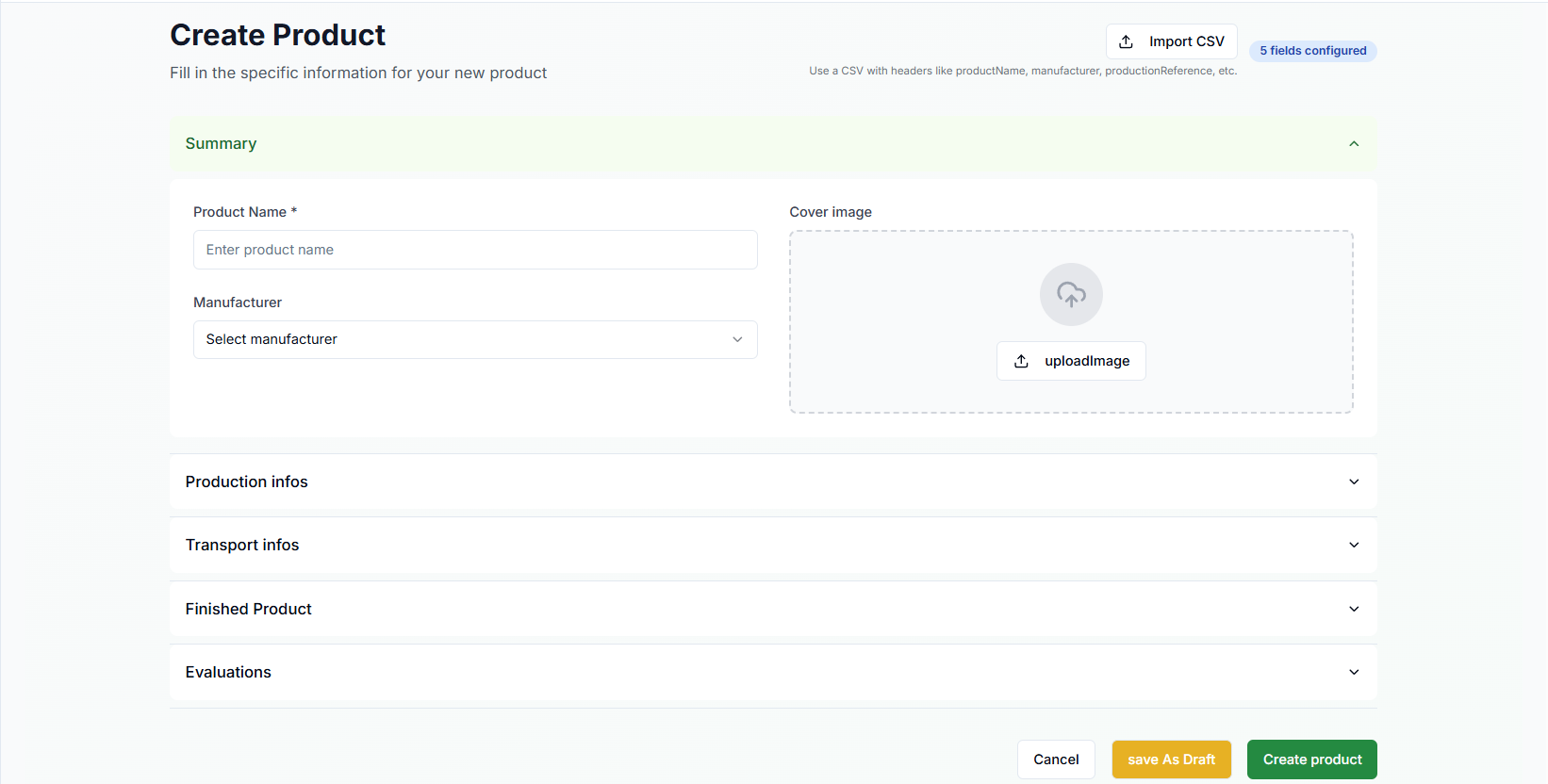Viewport: 1548px width, 784px height.
Task: Click the uploadImage button
Action: 1071,361
